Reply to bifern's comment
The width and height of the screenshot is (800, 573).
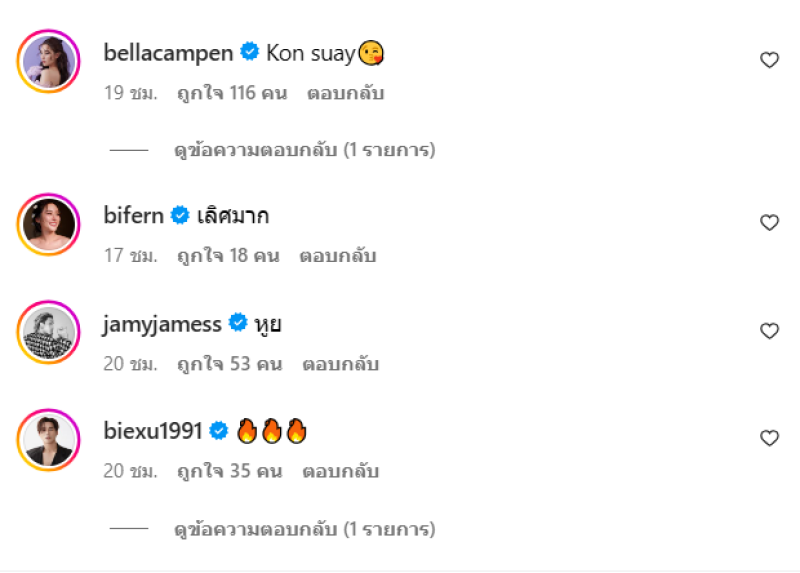coord(338,256)
